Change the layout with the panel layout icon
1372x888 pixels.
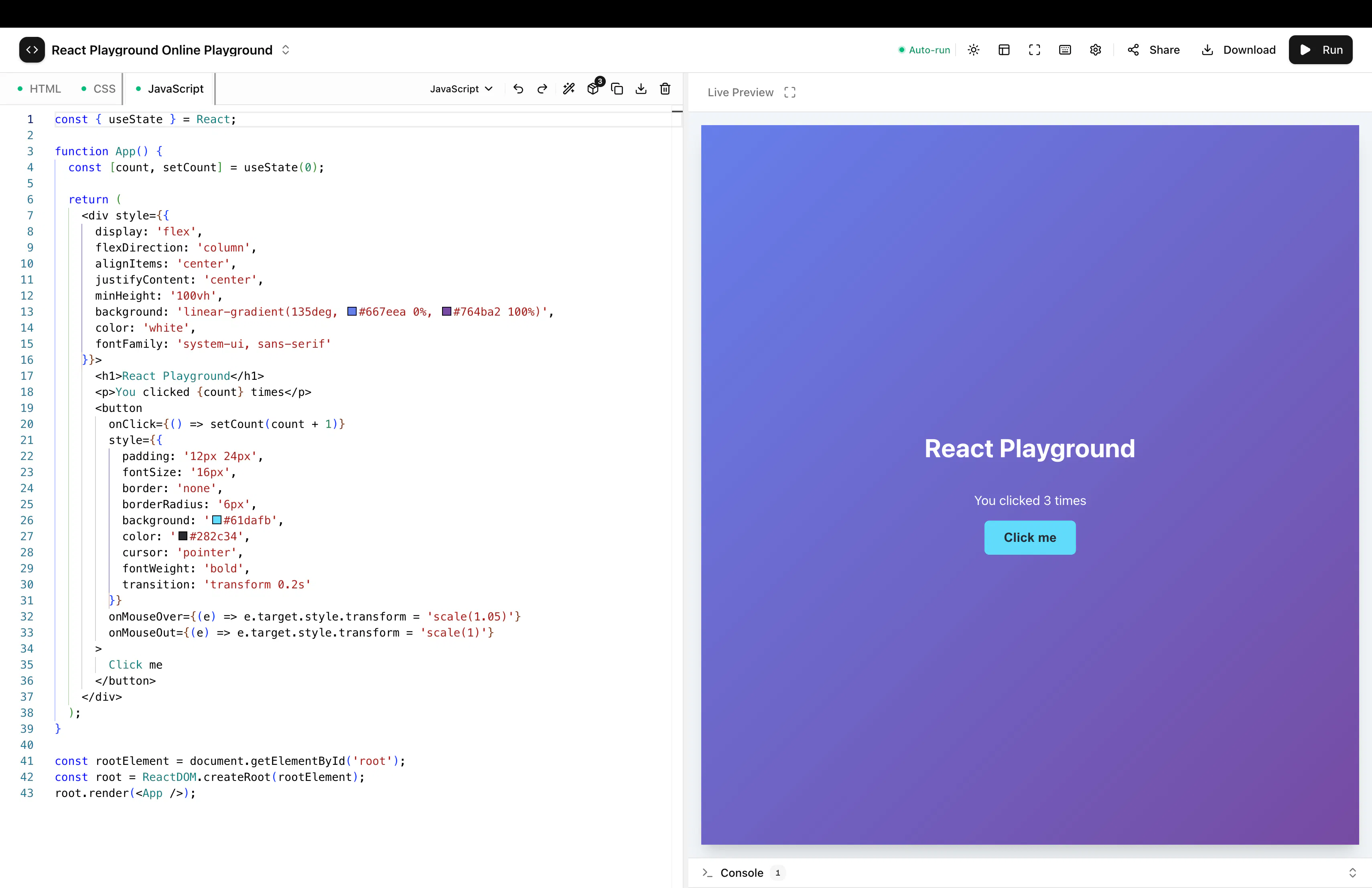pos(1004,50)
